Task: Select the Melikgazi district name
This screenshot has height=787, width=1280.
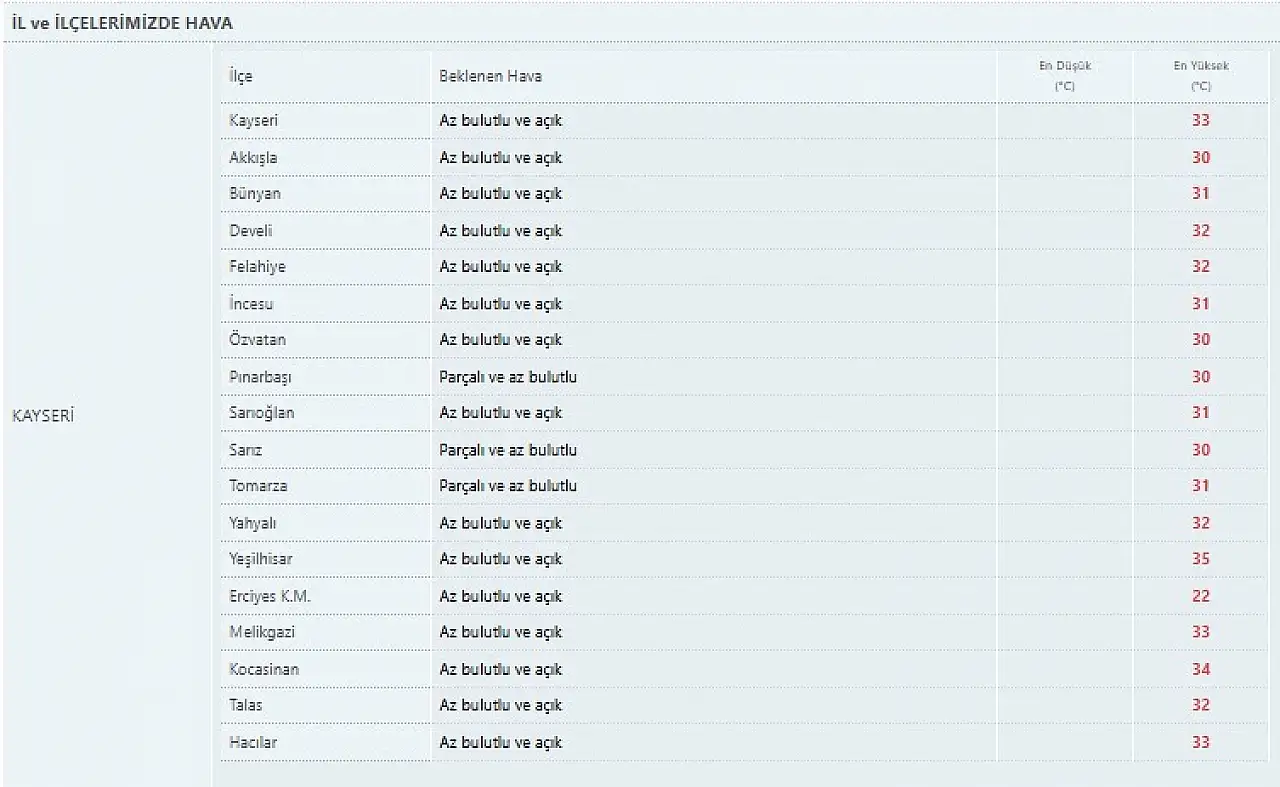Action: coord(262,632)
